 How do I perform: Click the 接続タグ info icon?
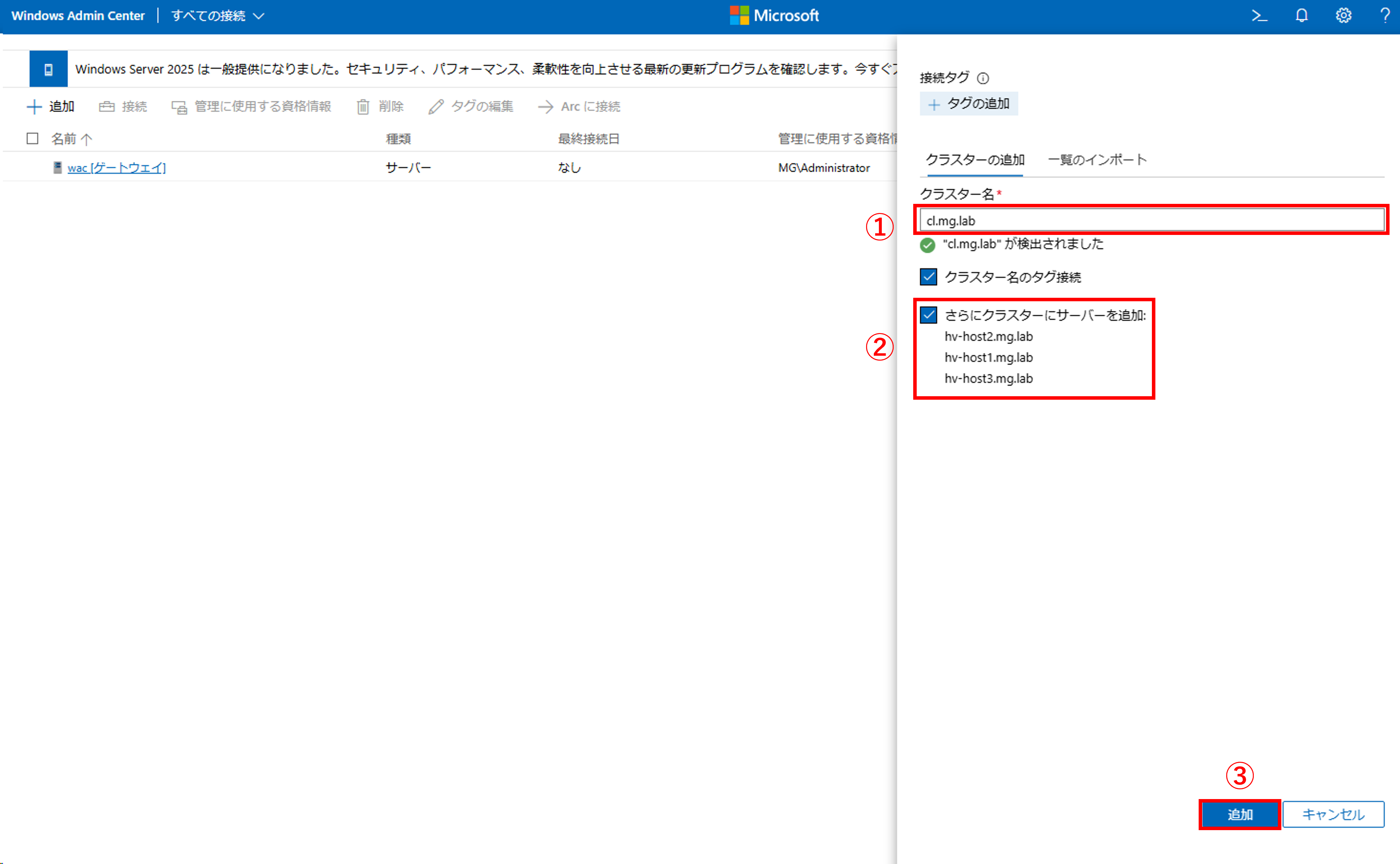tap(982, 78)
